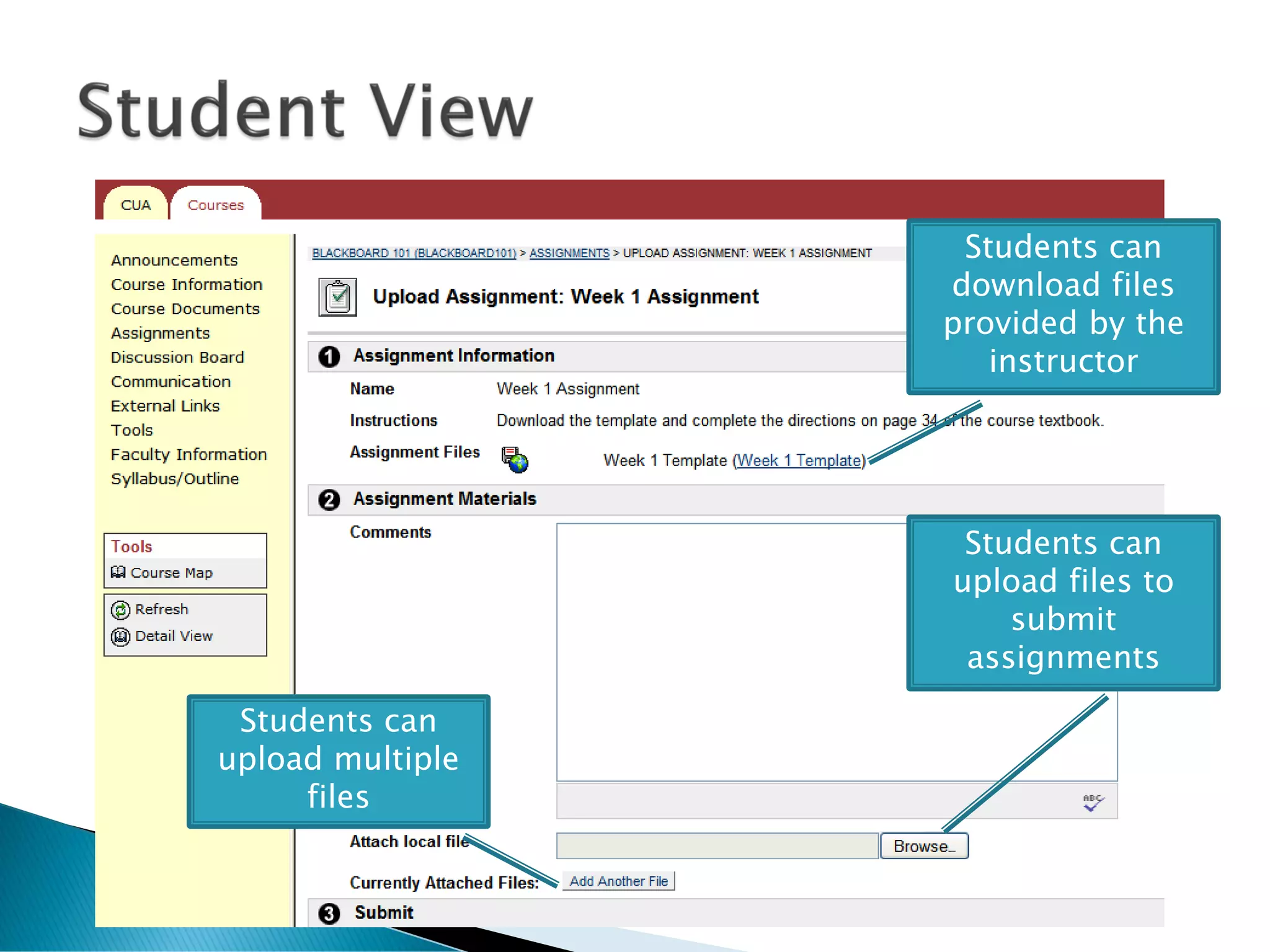
Task: Click the Upload Assignment clipboard icon
Action: tap(337, 297)
